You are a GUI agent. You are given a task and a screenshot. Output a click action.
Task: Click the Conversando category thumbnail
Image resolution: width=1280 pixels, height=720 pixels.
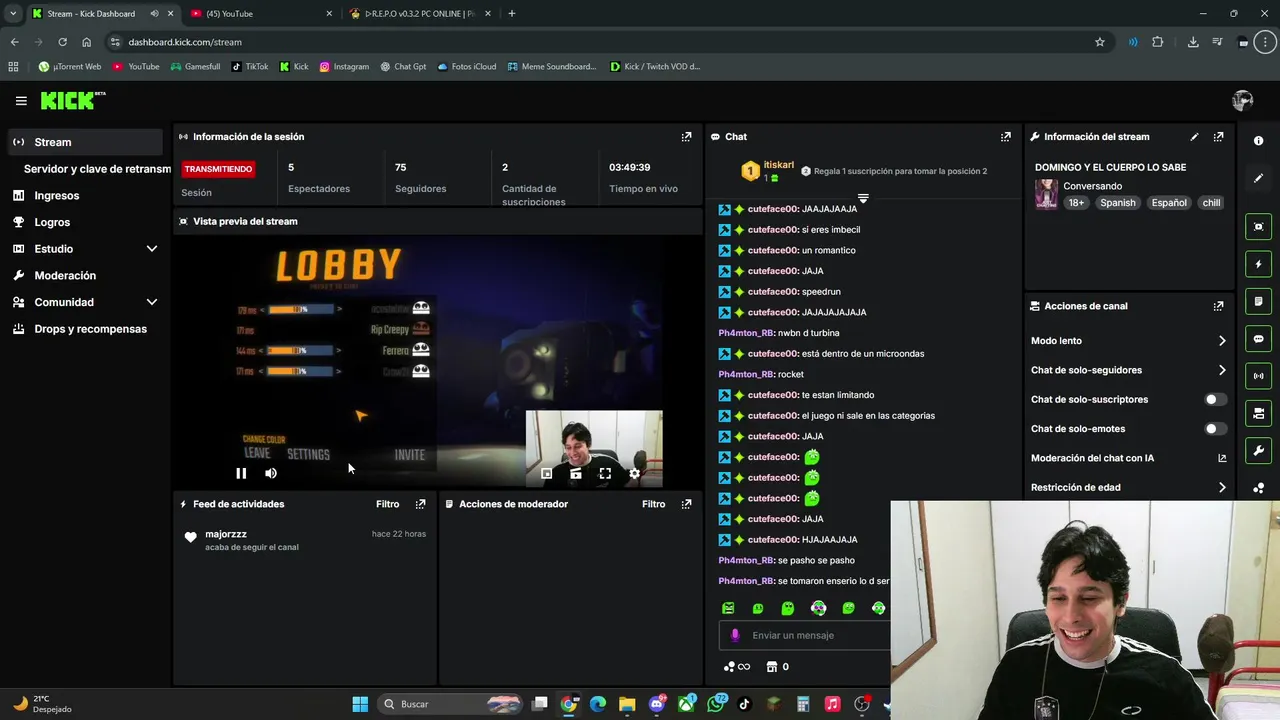pos(1046,194)
